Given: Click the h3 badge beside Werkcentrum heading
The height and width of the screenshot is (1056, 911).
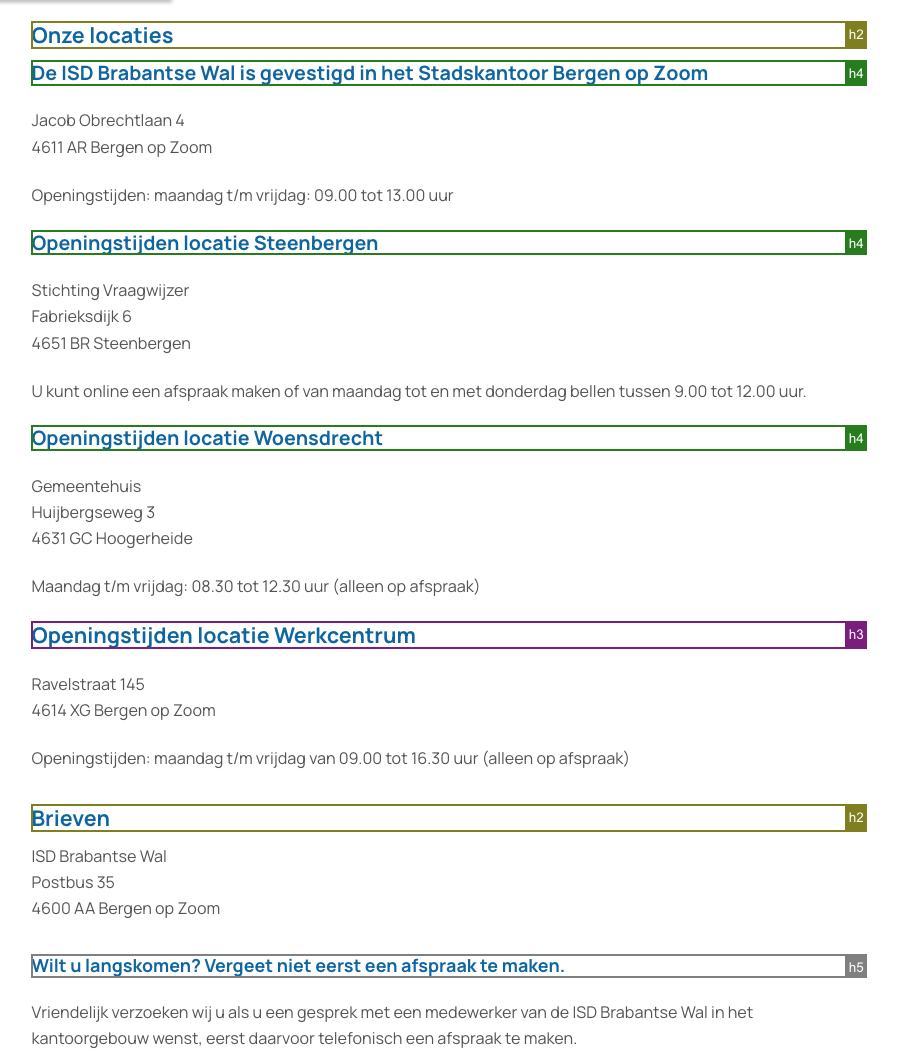Looking at the screenshot, I should click(x=855, y=635).
